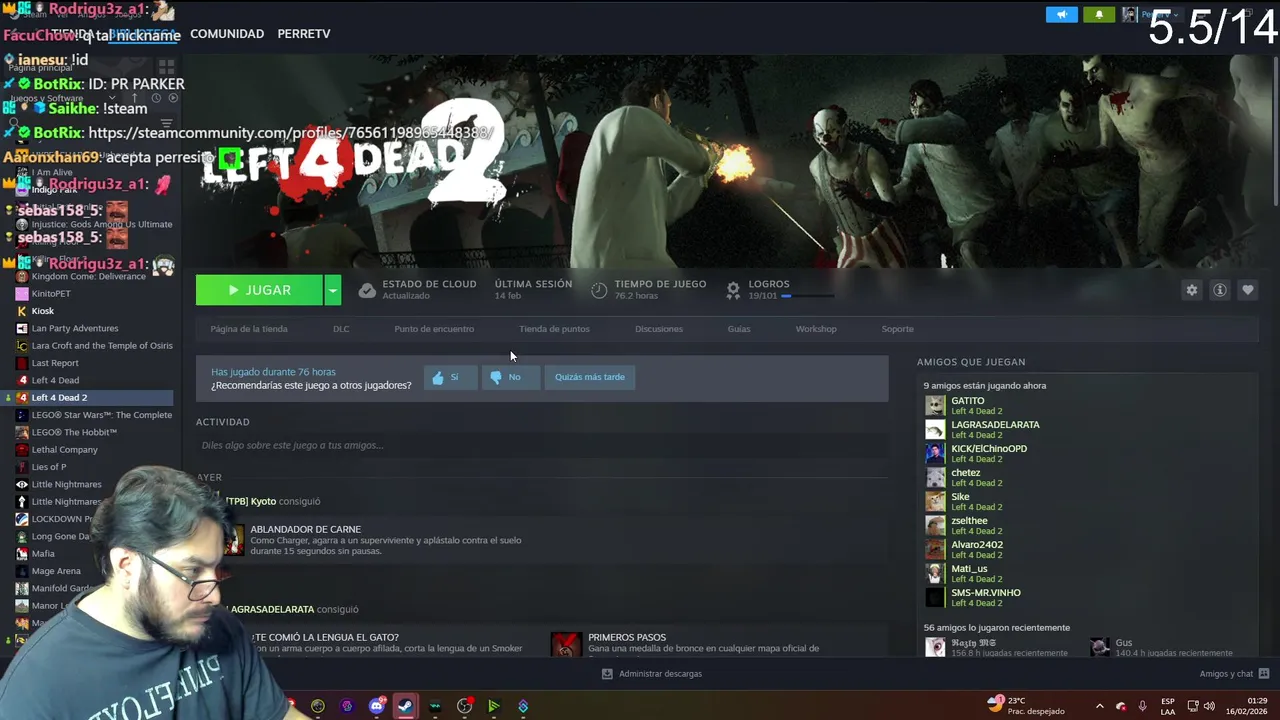Screen dimensions: 1280x720
Task: Show hidden system tray icons chevron
Action: coord(1100,706)
